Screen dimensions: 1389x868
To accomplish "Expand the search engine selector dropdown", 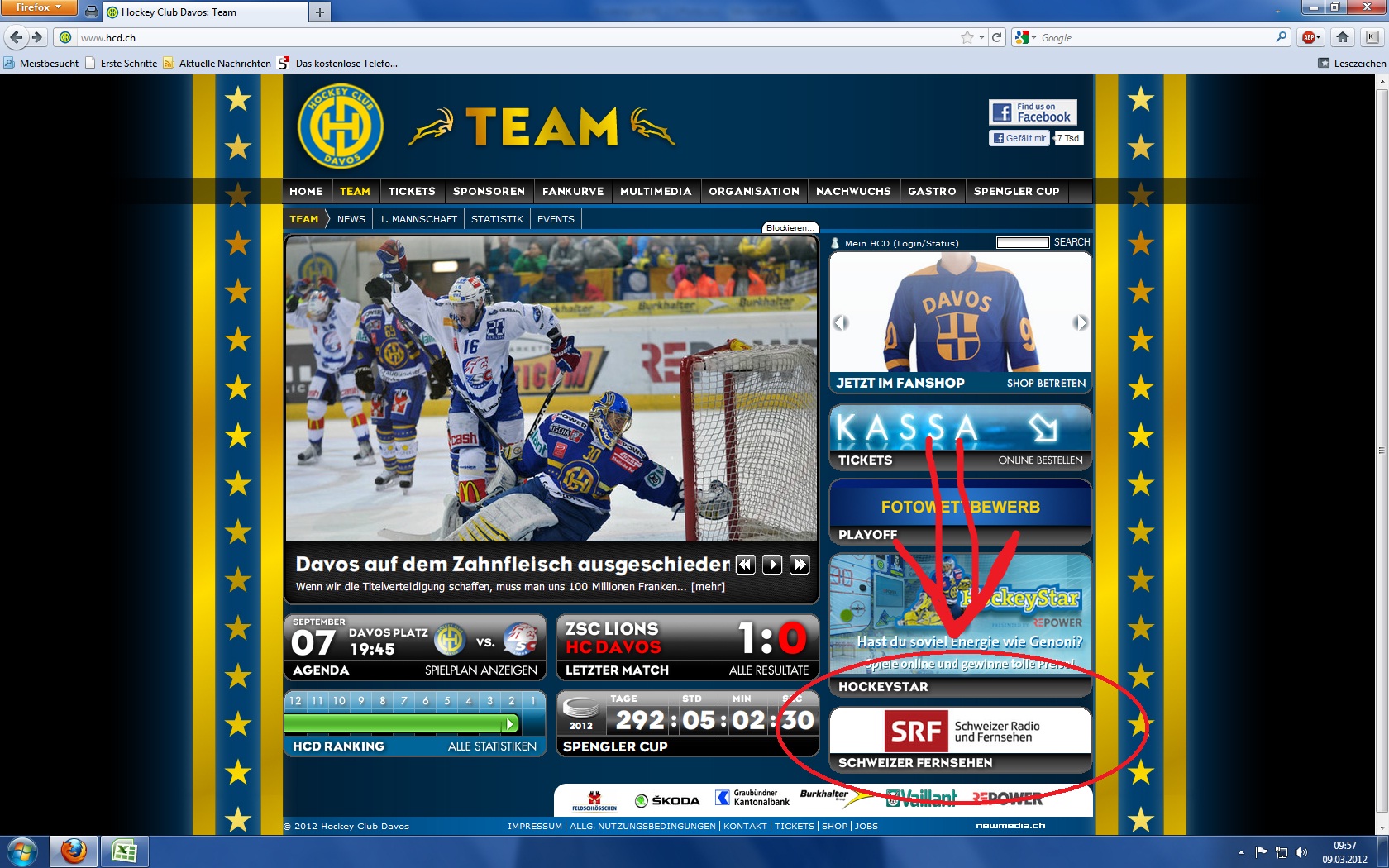I will [x=1025, y=37].
